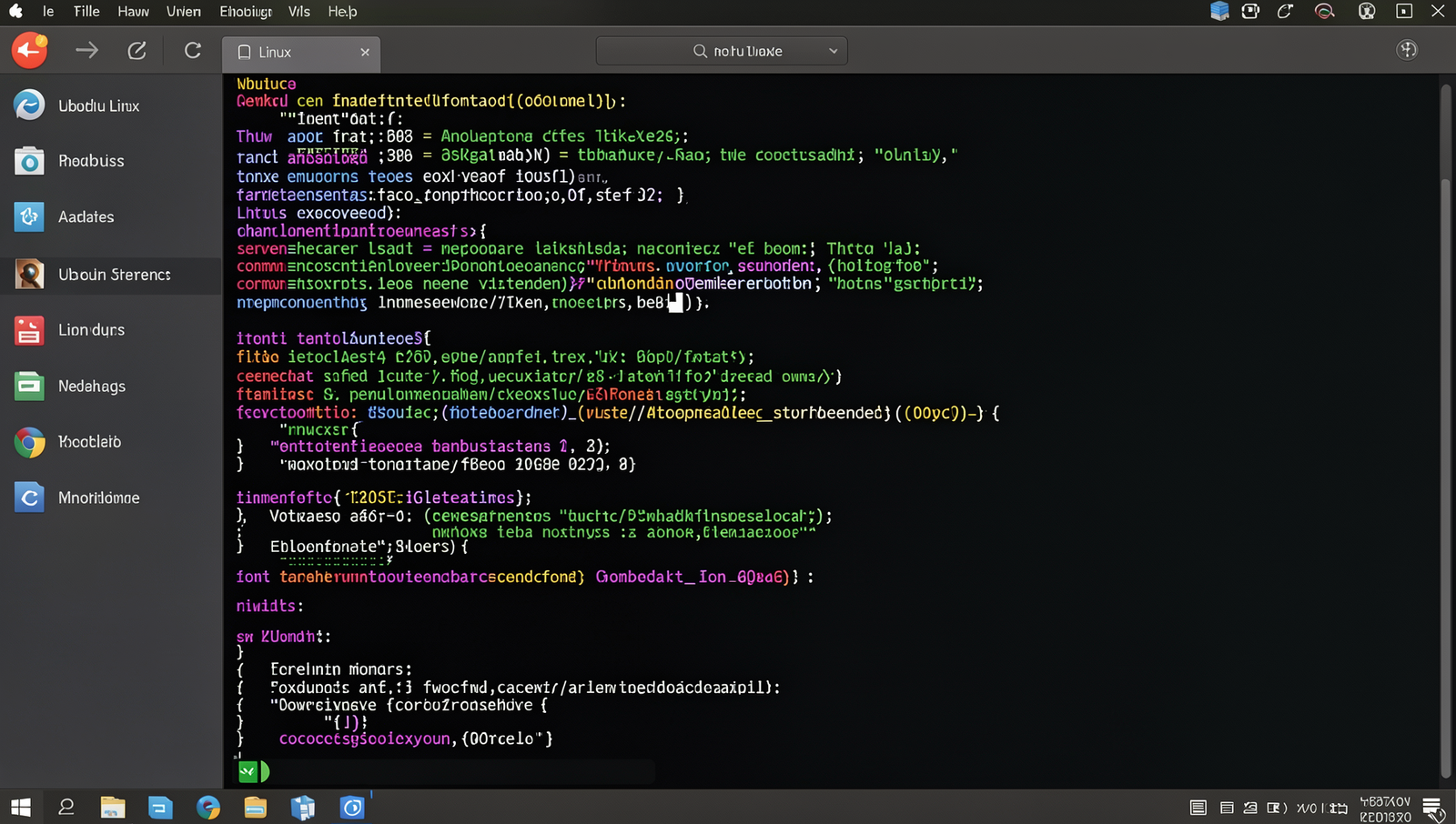Open Ubodiu Linx sidebar item
The height and width of the screenshot is (824, 1456).
(111, 106)
